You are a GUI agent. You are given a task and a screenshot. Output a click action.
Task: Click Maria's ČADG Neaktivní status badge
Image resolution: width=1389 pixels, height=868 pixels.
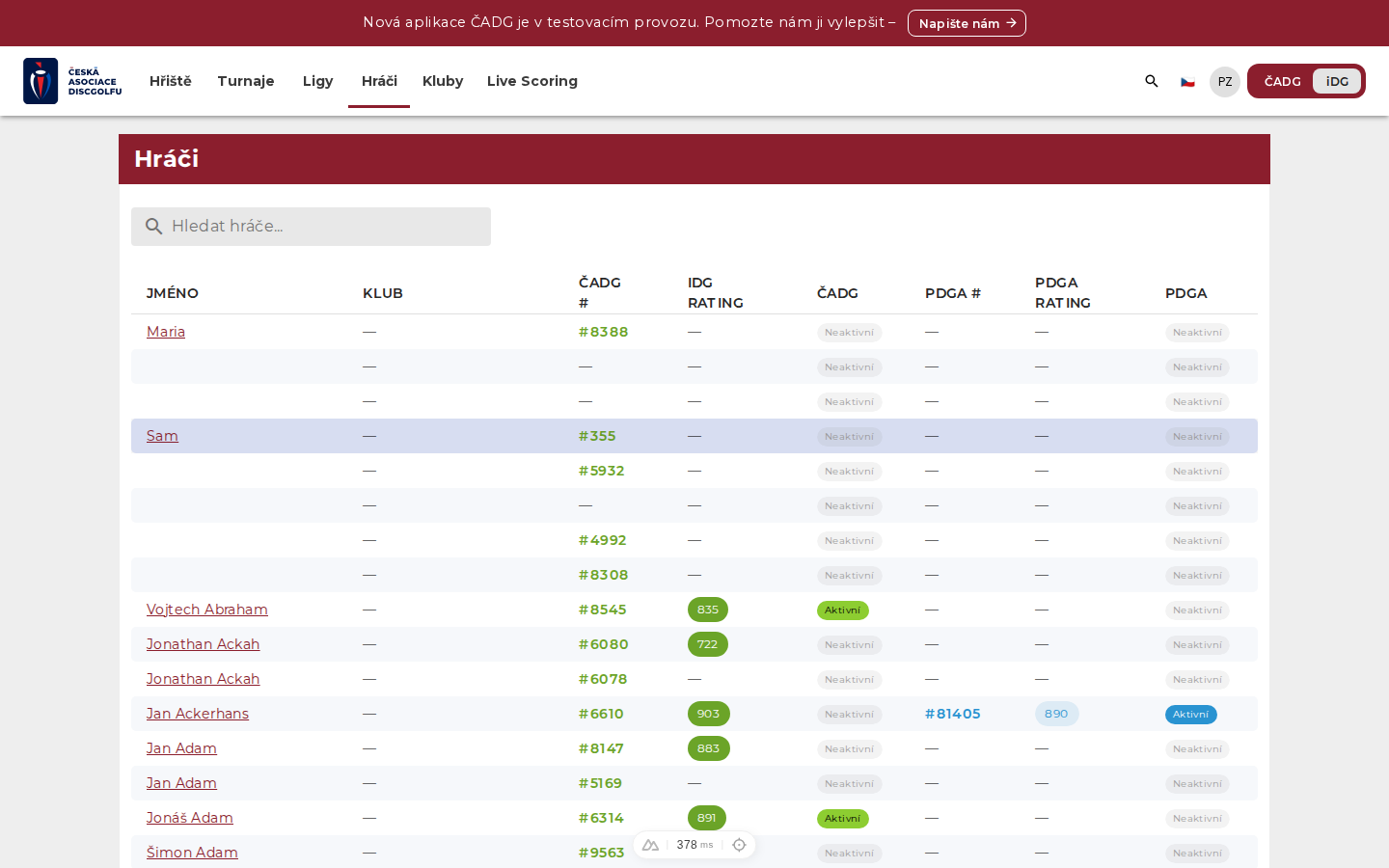(x=850, y=333)
